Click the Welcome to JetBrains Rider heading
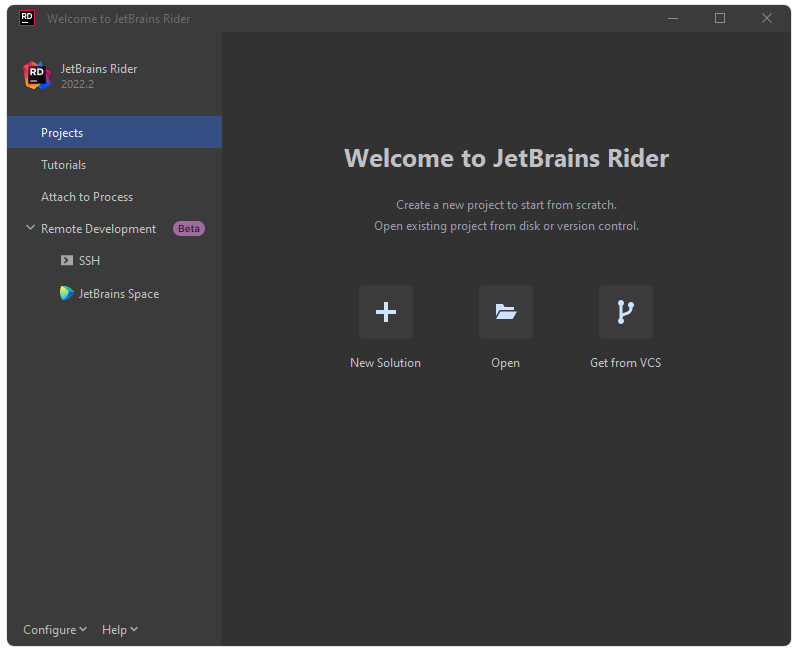Image resolution: width=796 pixels, height=650 pixels. point(506,158)
